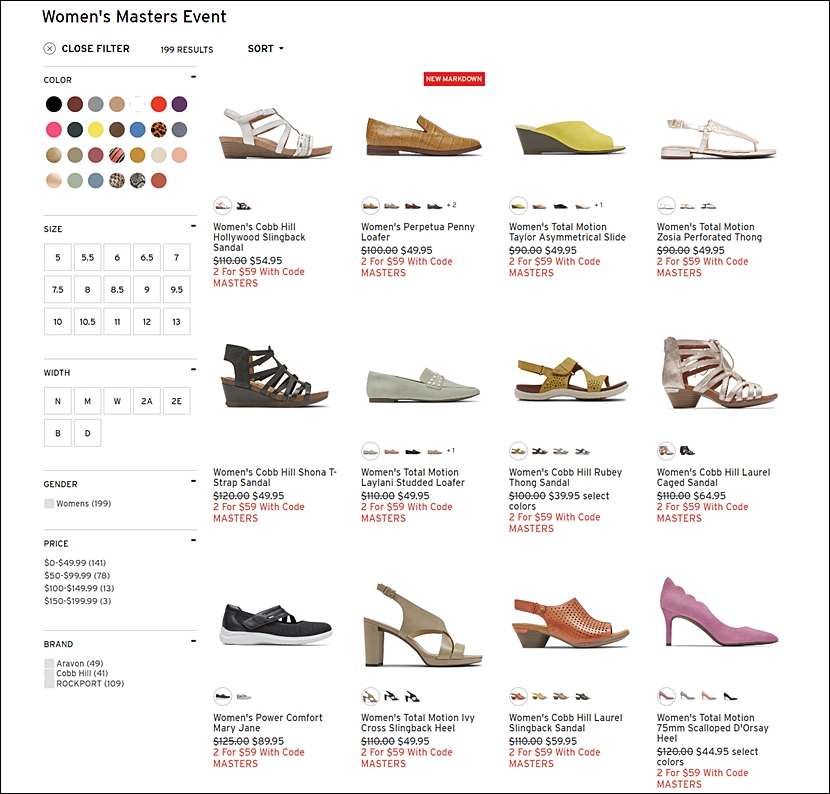Select size 8

[87, 290]
